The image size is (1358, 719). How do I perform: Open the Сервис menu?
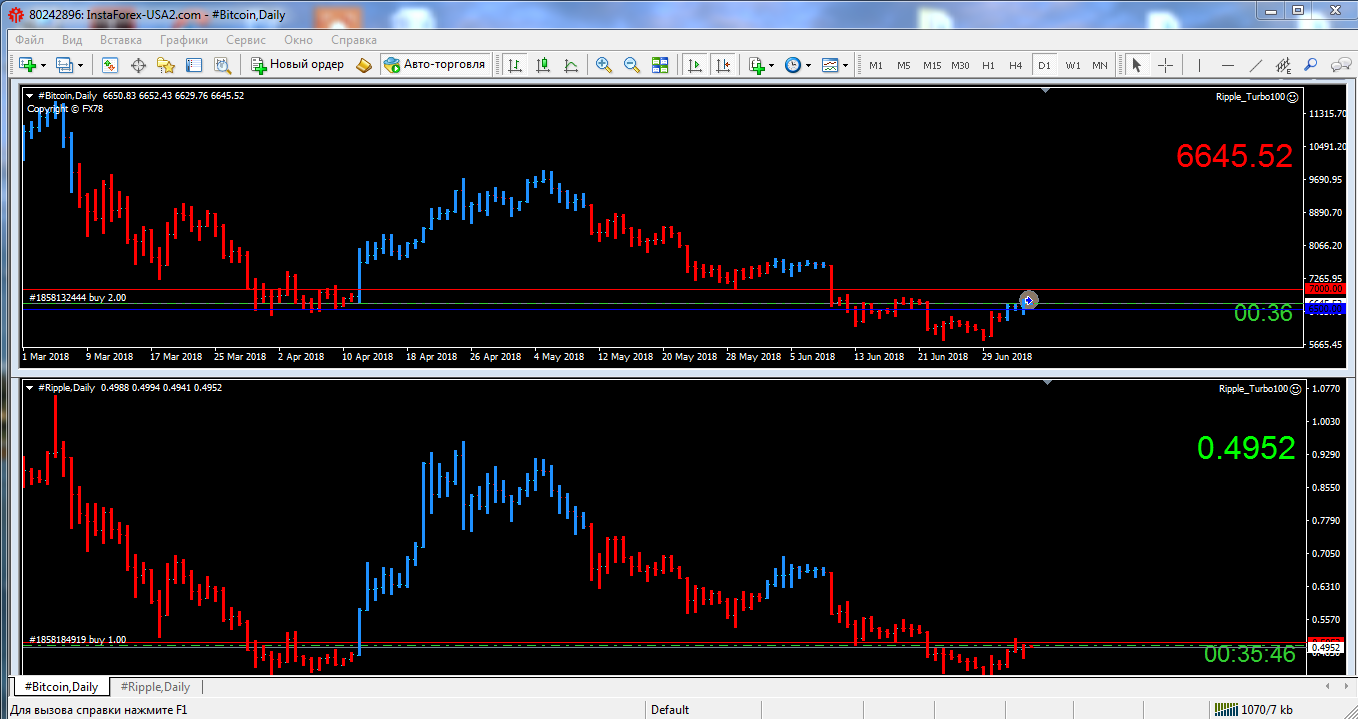[x=246, y=40]
